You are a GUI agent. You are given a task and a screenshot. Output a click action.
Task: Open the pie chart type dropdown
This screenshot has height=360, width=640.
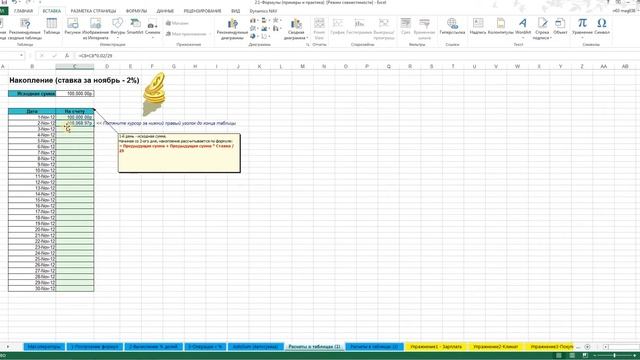point(254,36)
